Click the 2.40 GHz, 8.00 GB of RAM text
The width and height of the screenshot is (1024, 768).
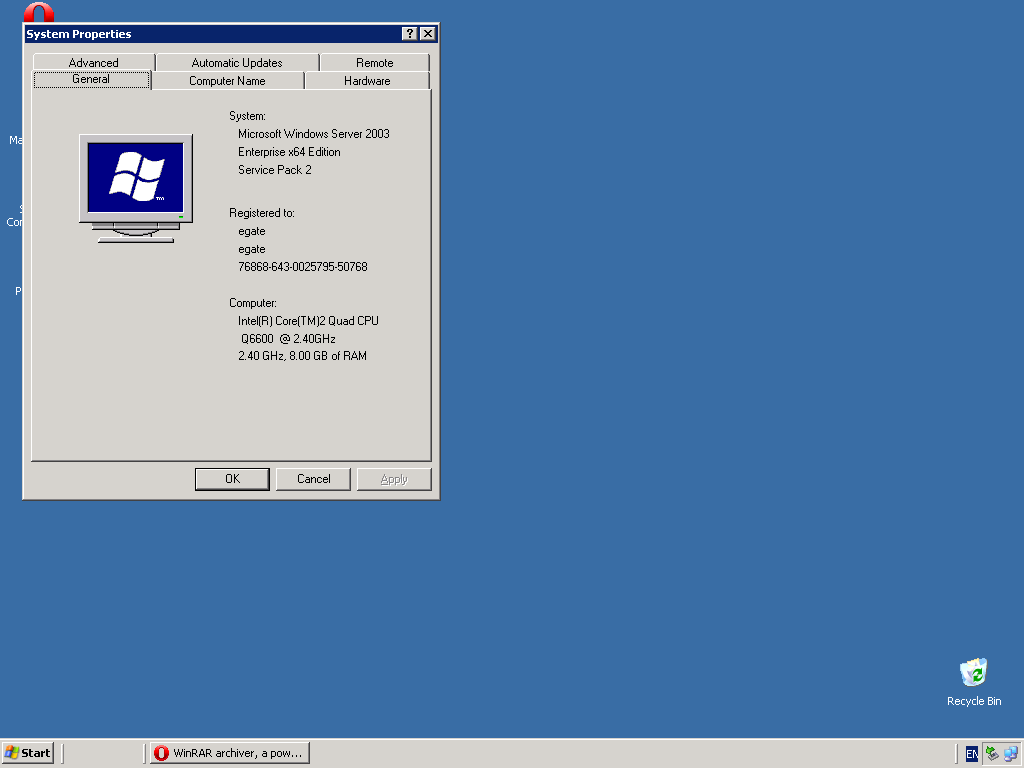302,356
